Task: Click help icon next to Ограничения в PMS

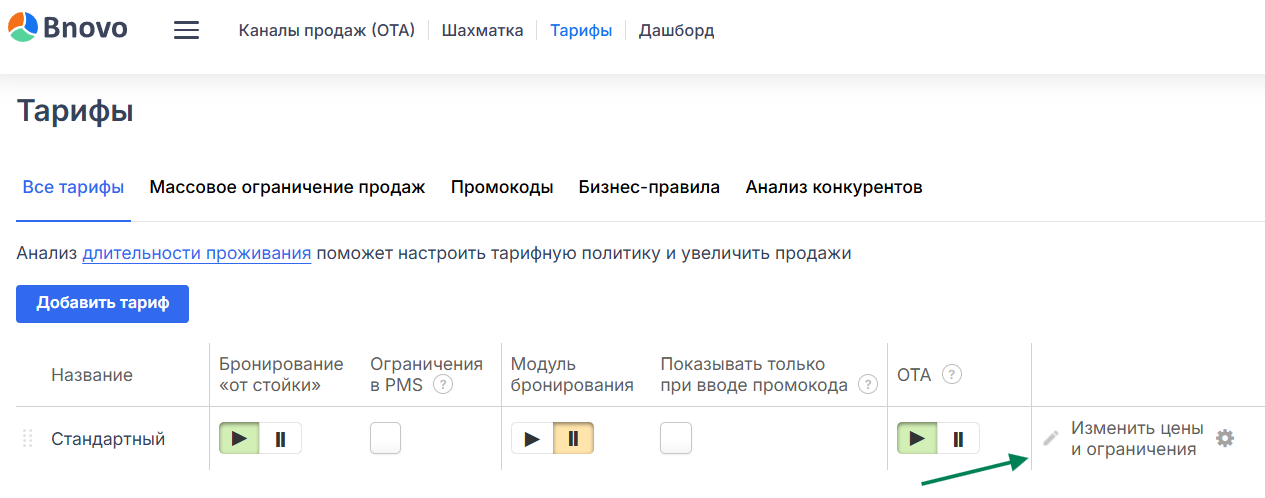Action: pyautogui.click(x=443, y=385)
